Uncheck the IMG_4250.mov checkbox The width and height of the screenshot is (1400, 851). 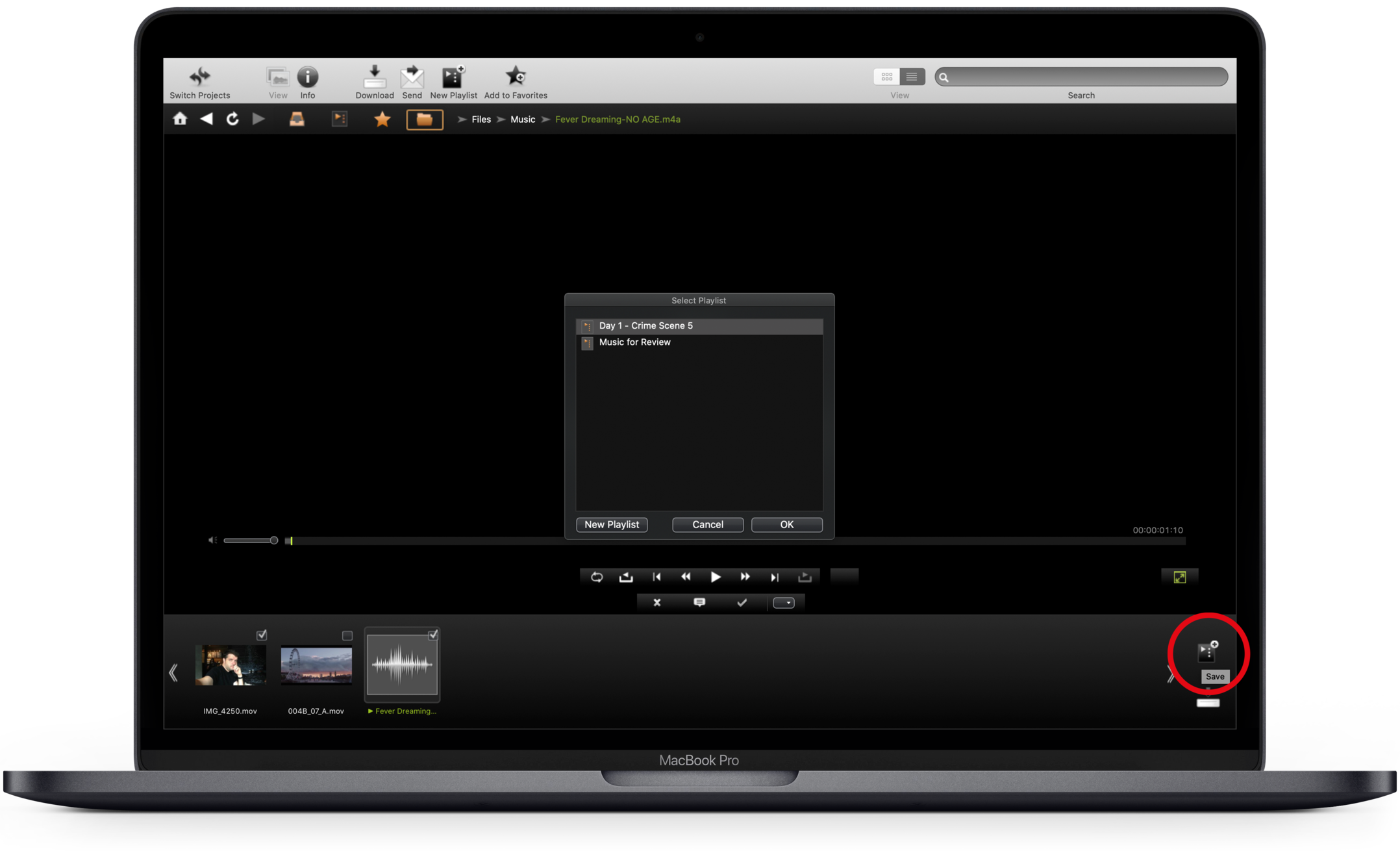(x=262, y=635)
